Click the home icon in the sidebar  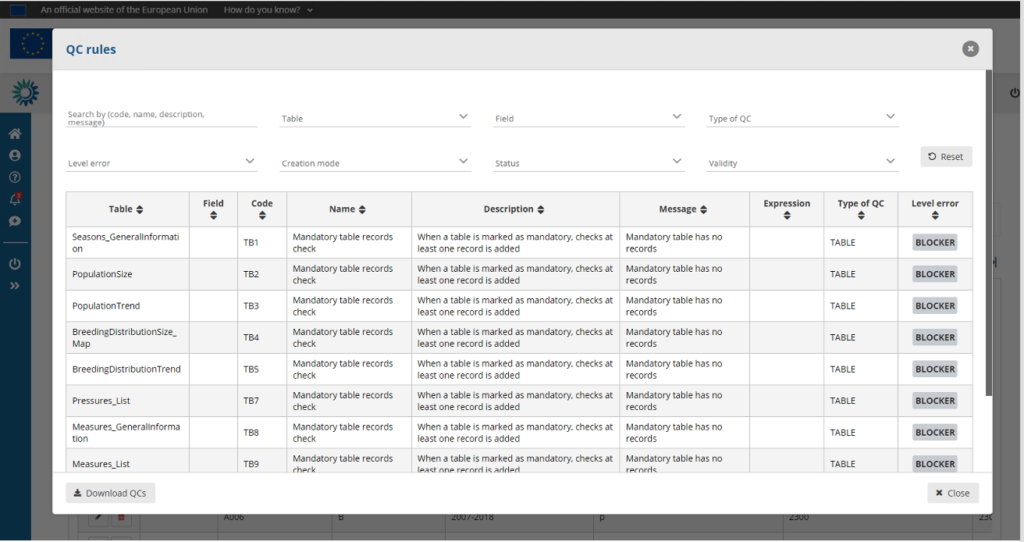[15, 134]
